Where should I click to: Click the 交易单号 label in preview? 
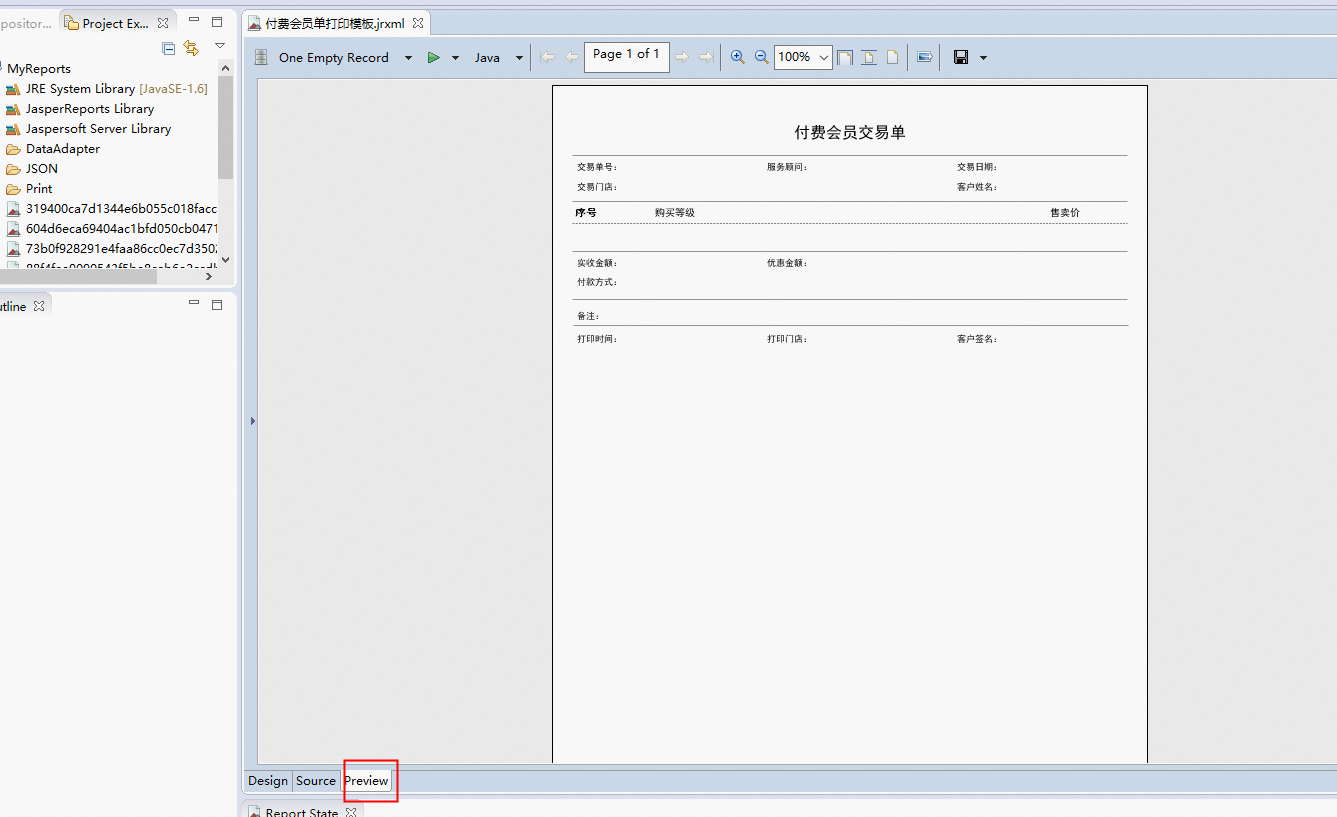[597, 167]
